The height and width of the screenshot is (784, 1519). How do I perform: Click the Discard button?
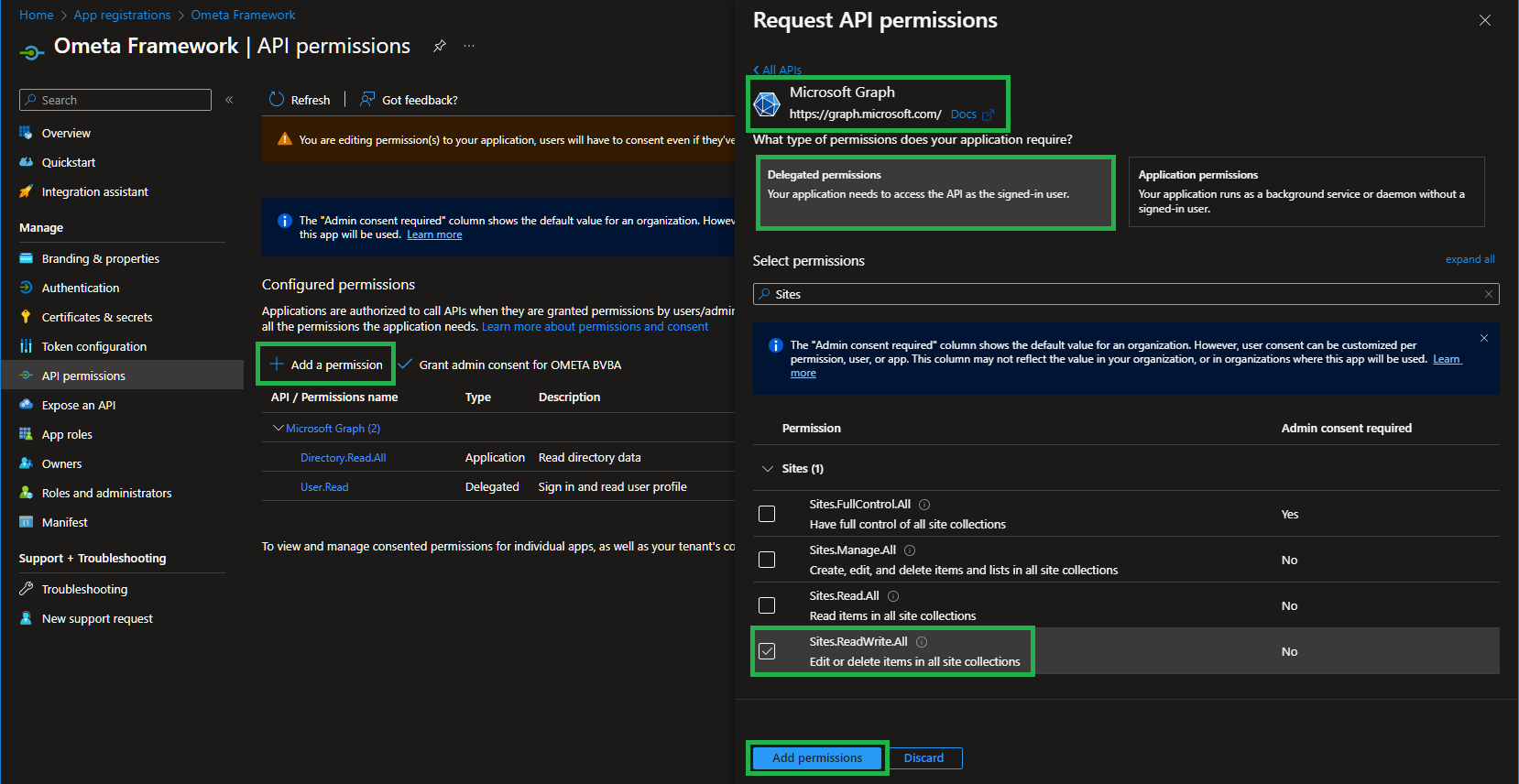tap(924, 757)
